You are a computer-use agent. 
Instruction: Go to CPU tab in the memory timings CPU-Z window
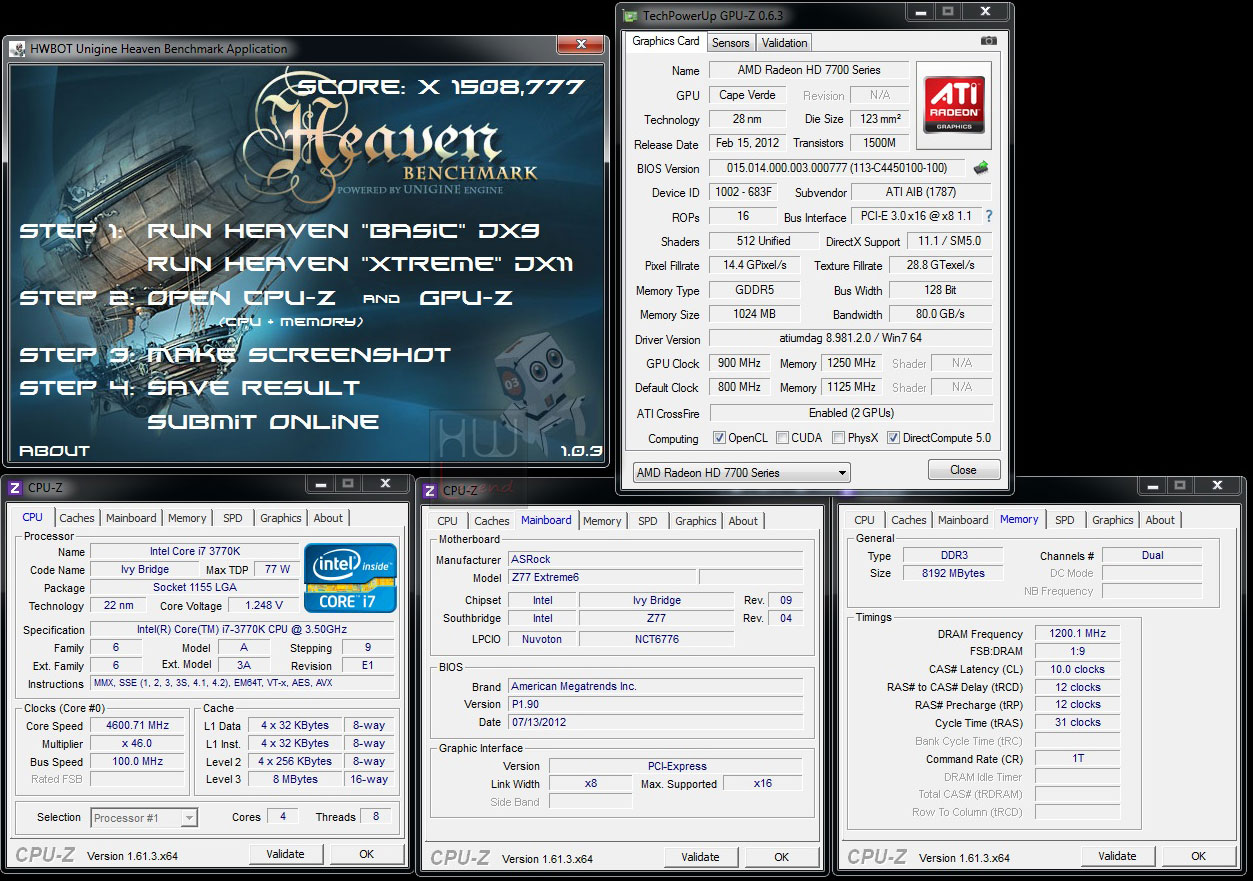click(865, 520)
